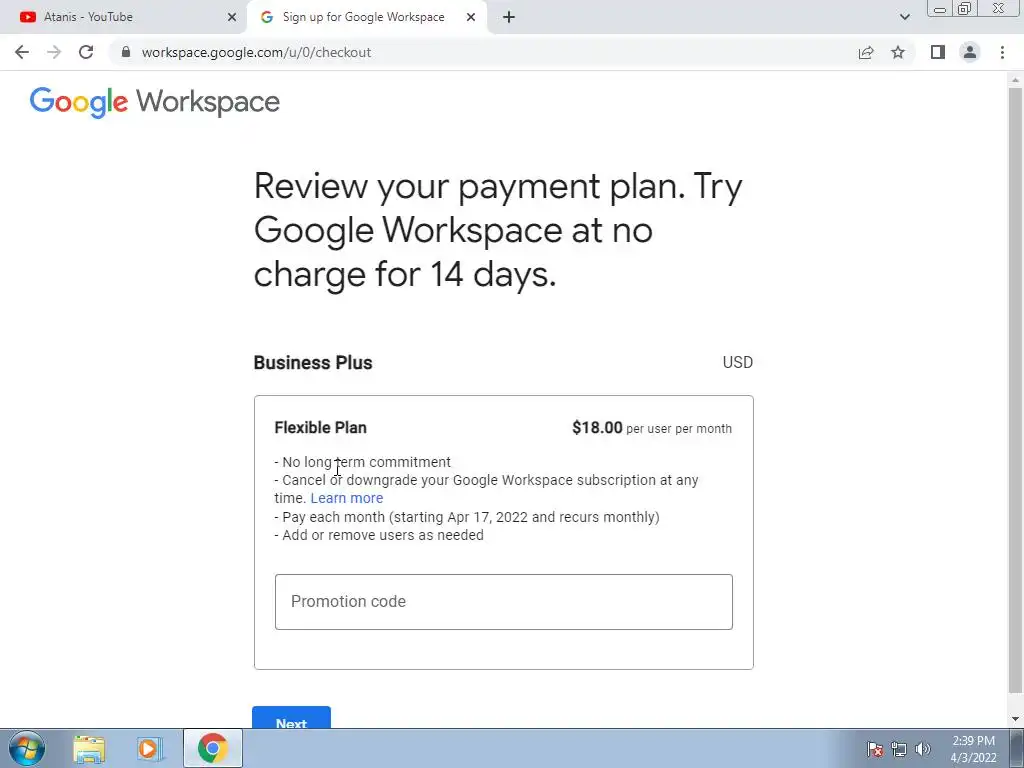Click the browser forward arrow
Image resolution: width=1024 pixels, height=768 pixels.
(x=54, y=52)
